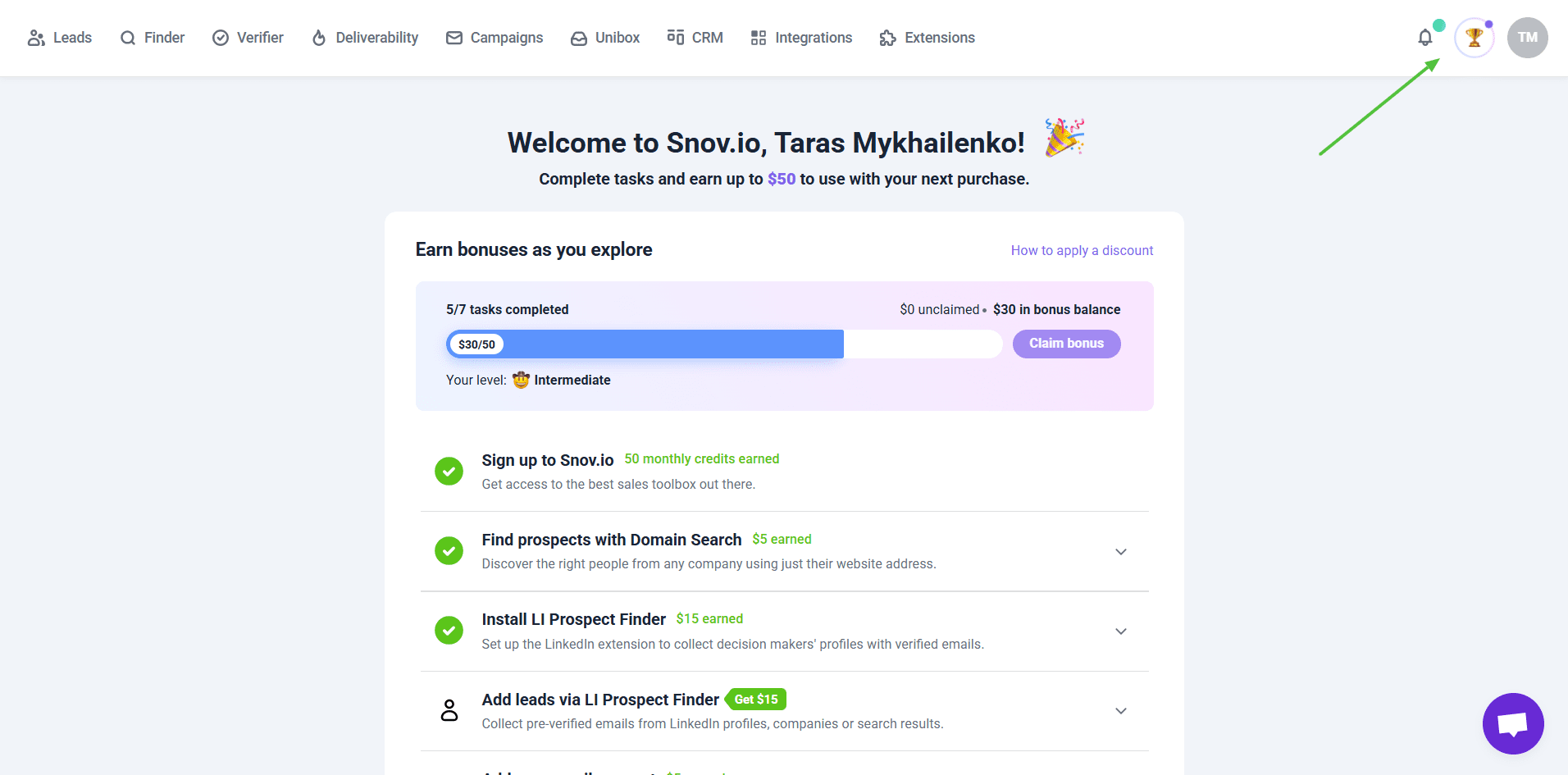1568x775 pixels.
Task: Expand the Add leads via LI Prospect Finder task
Action: tap(1121, 711)
